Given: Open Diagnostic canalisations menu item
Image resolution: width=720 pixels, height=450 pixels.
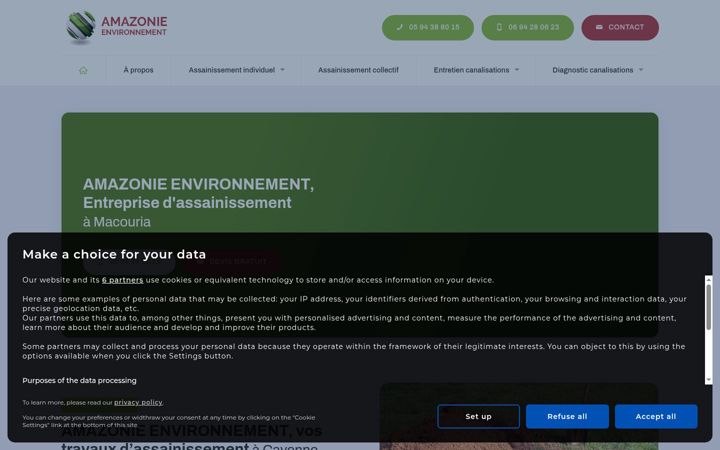Looking at the screenshot, I should [x=592, y=70].
